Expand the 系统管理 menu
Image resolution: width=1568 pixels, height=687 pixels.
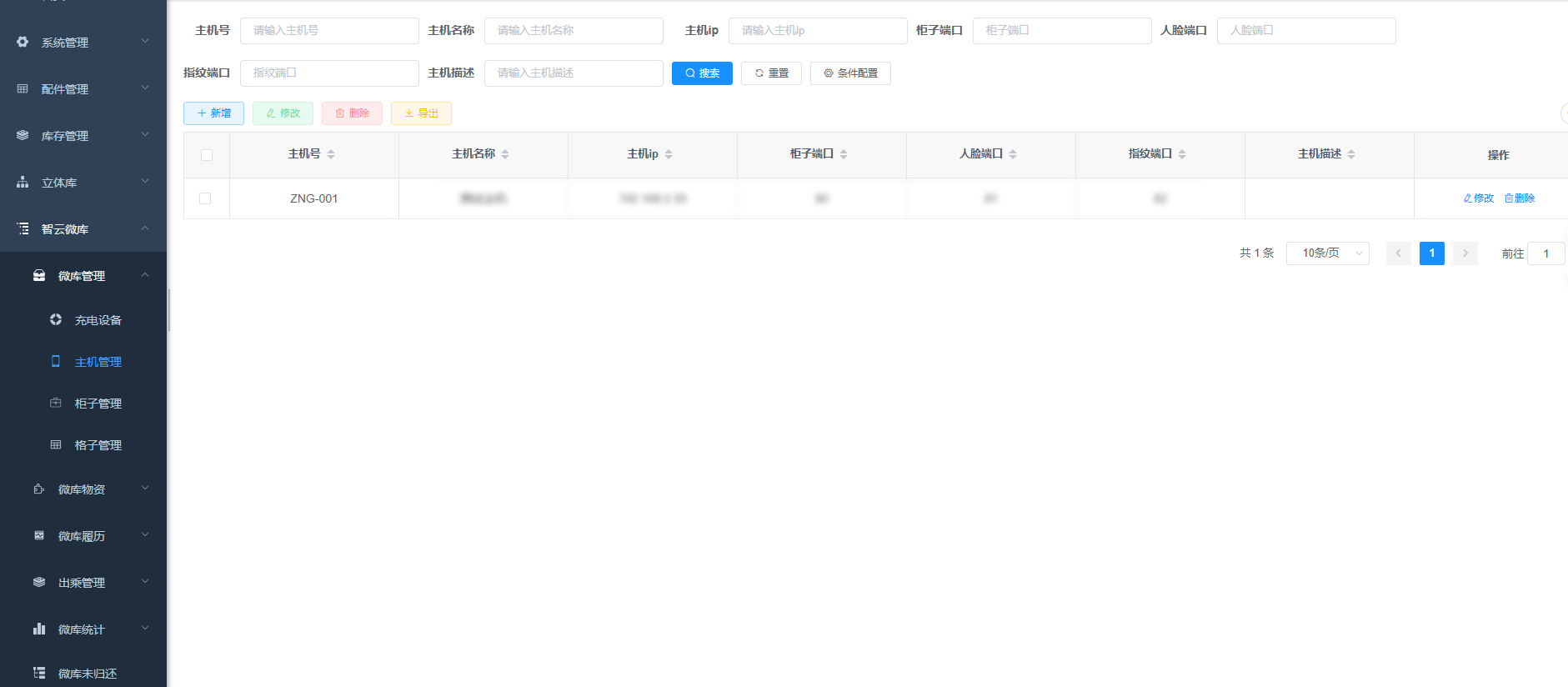83,42
